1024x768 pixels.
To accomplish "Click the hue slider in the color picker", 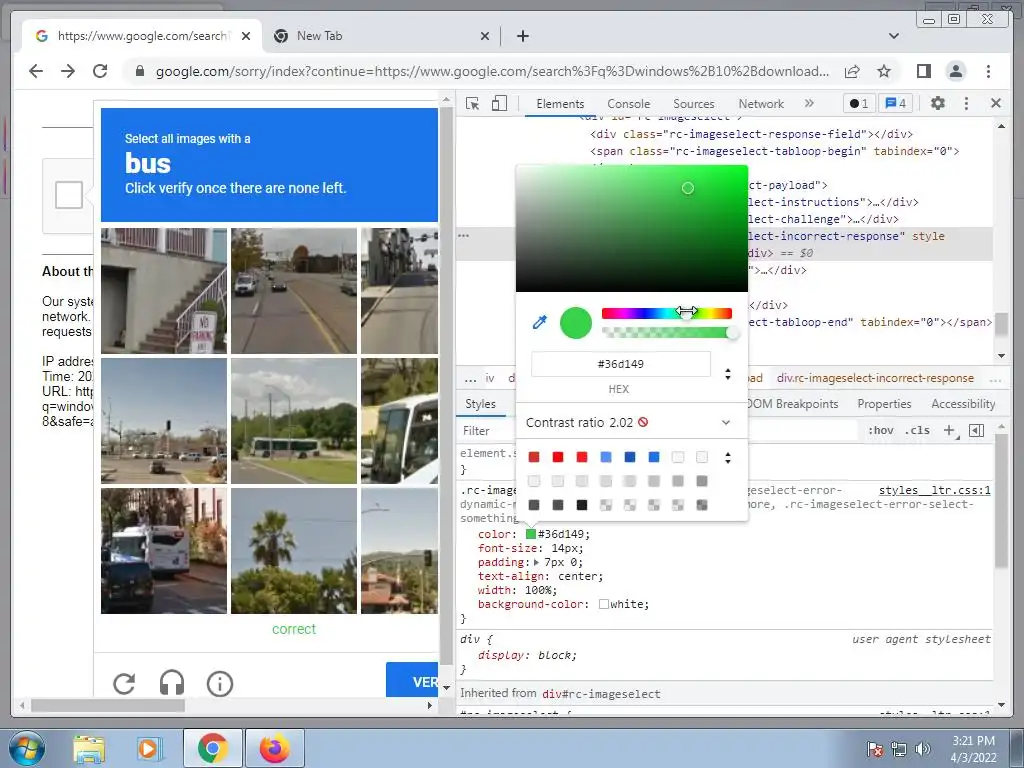I will 666,313.
